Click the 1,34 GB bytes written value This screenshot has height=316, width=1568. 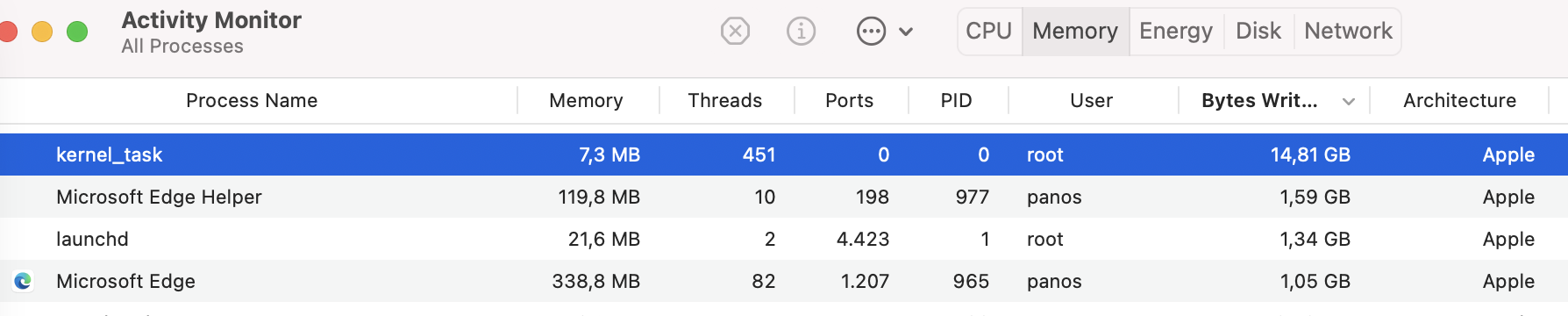pyautogui.click(x=1315, y=239)
